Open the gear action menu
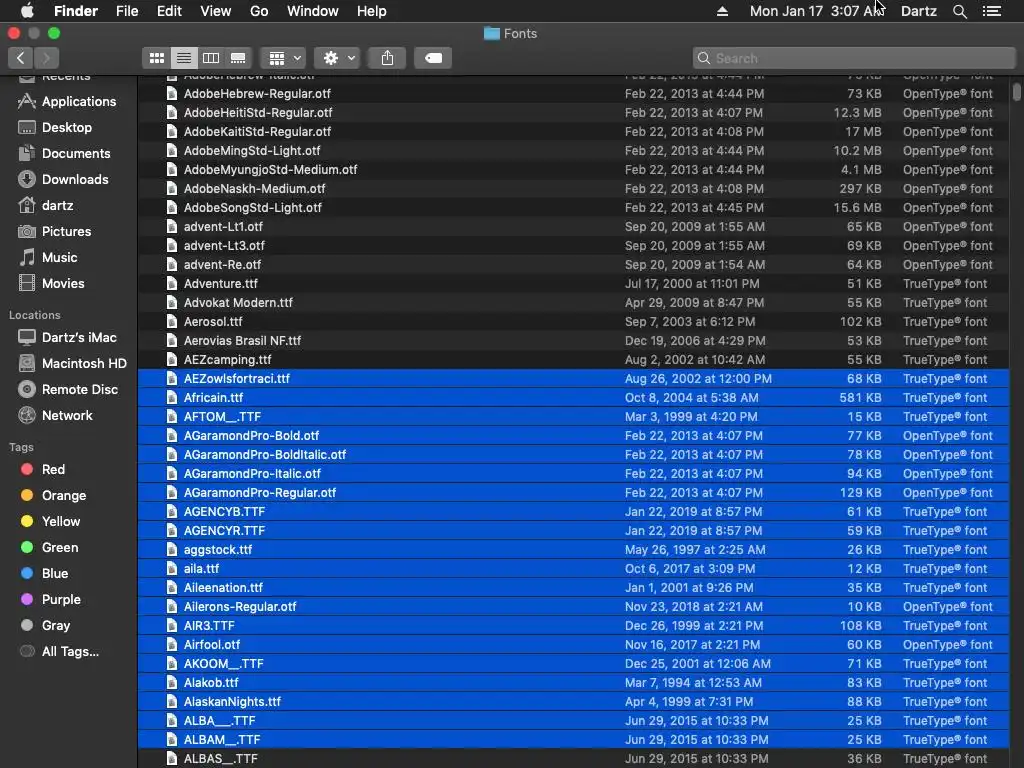Screen dimensions: 1024x768 337,58
